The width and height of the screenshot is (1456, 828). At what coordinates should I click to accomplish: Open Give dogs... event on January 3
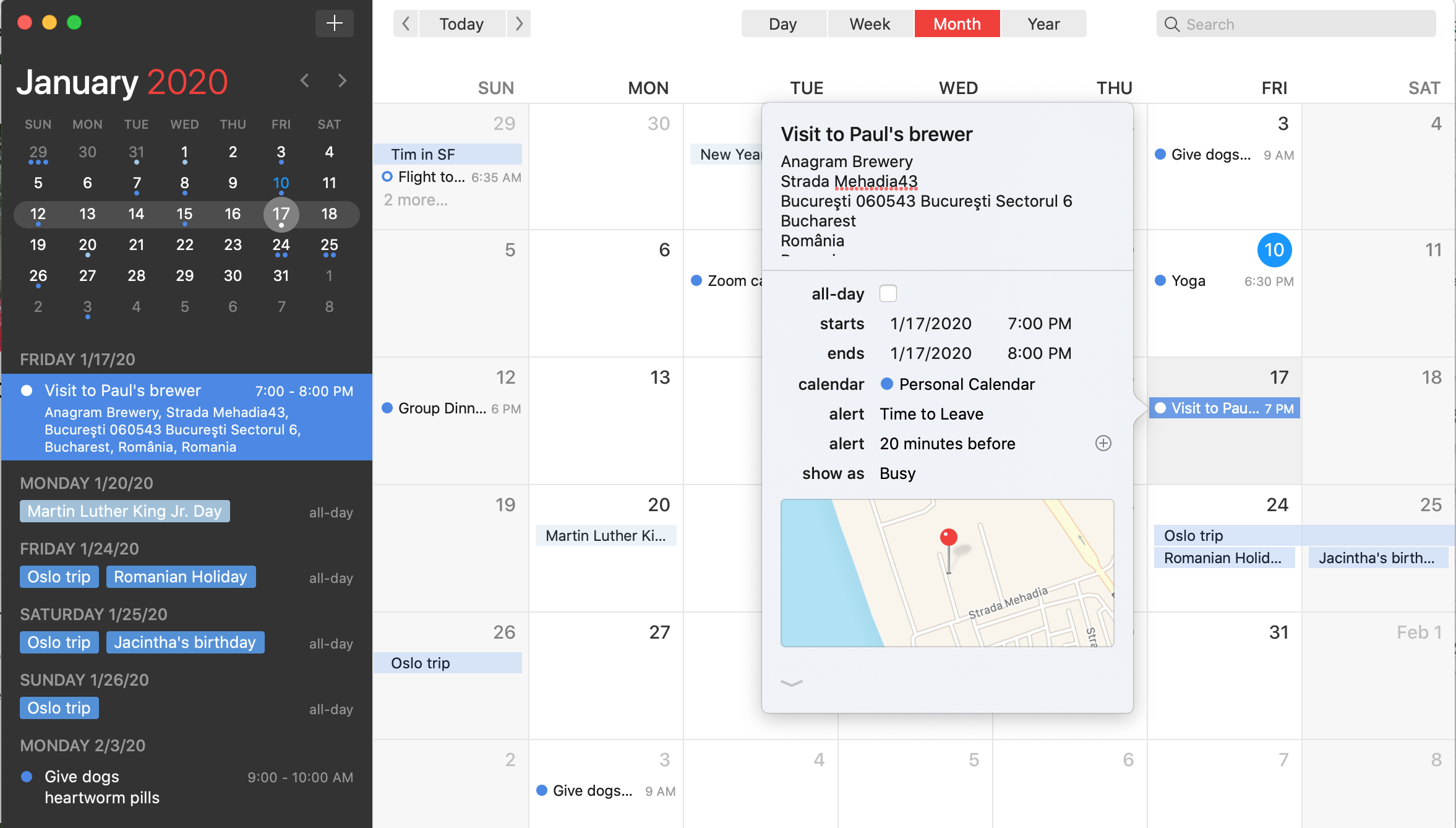pyautogui.click(x=1225, y=155)
